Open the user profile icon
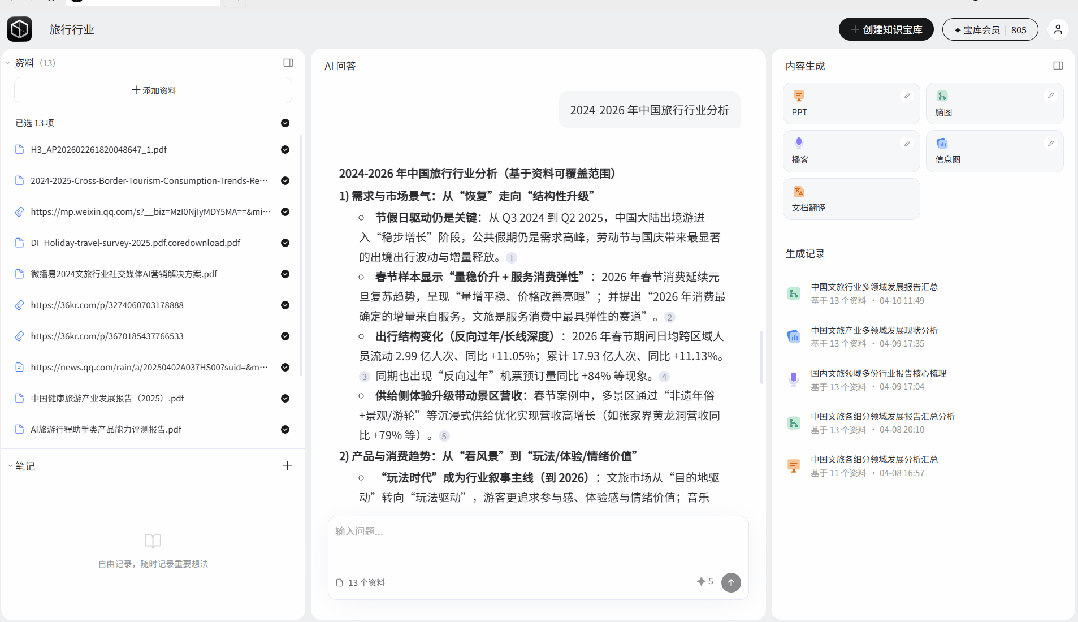This screenshot has height=622, width=1078. coord(1057,30)
